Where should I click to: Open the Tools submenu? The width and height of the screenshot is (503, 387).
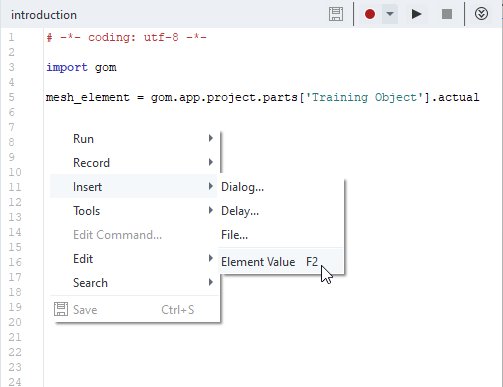(133, 211)
